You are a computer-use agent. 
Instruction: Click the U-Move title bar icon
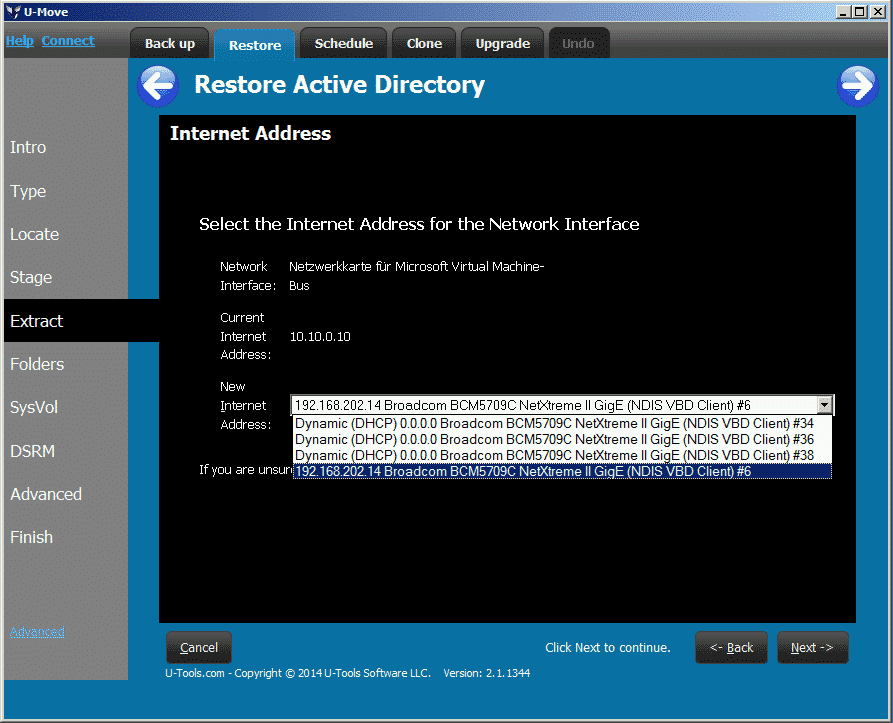tap(13, 11)
